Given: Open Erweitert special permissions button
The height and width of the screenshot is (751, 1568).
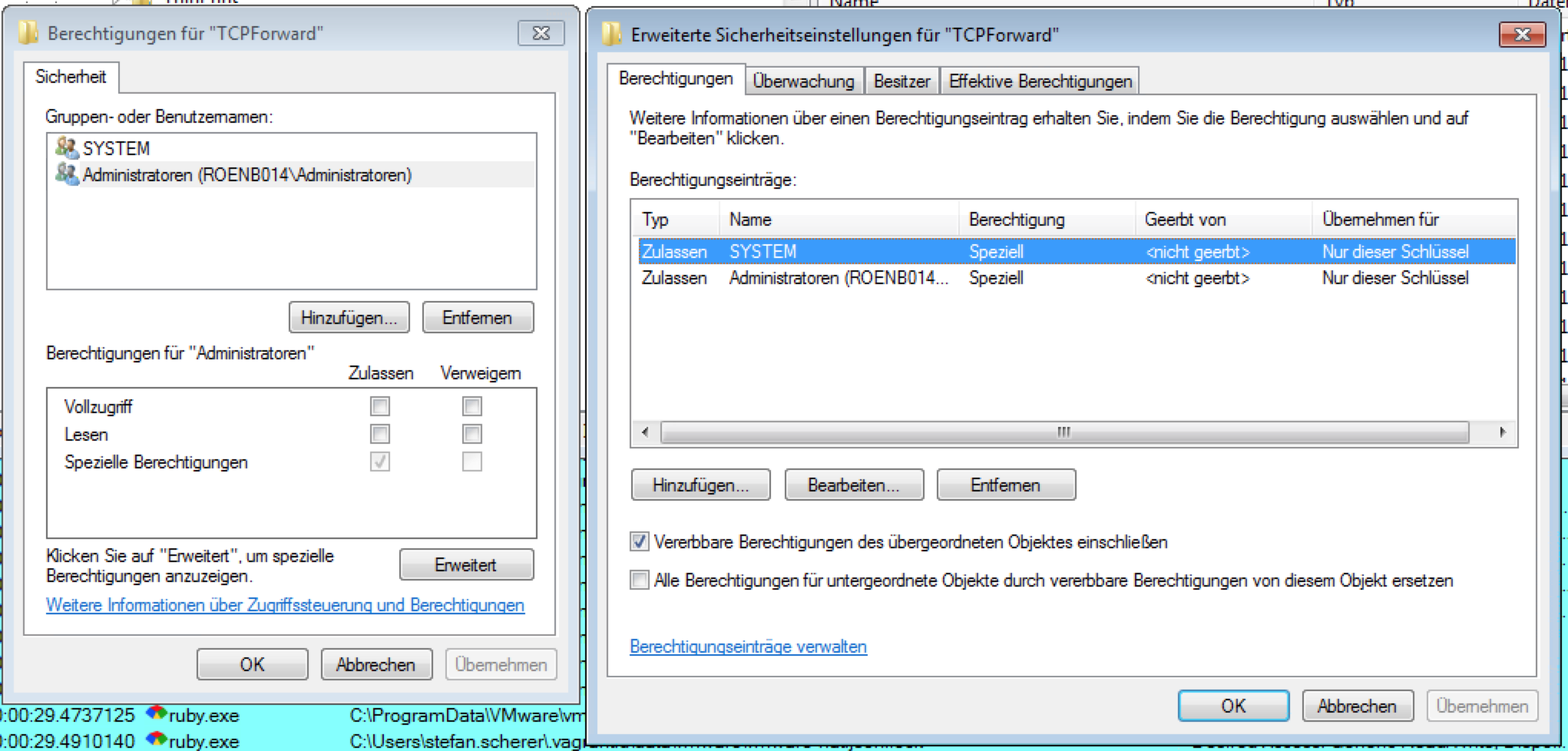Looking at the screenshot, I should click(x=466, y=565).
